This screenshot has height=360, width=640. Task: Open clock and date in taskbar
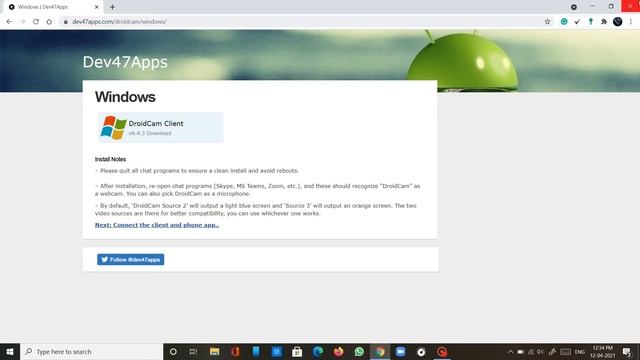[x=602, y=351]
